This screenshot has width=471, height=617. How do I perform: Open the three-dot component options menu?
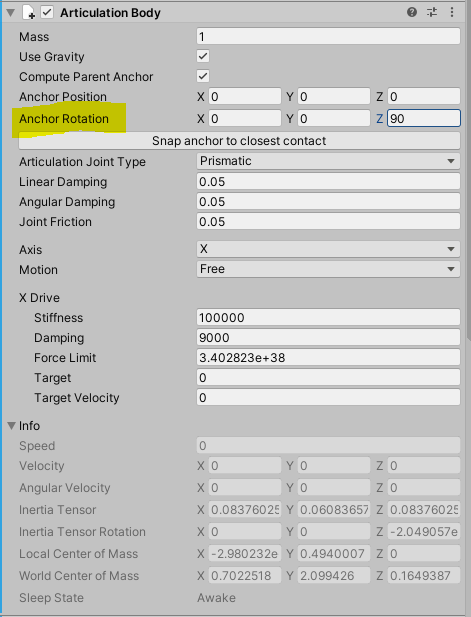tap(452, 13)
